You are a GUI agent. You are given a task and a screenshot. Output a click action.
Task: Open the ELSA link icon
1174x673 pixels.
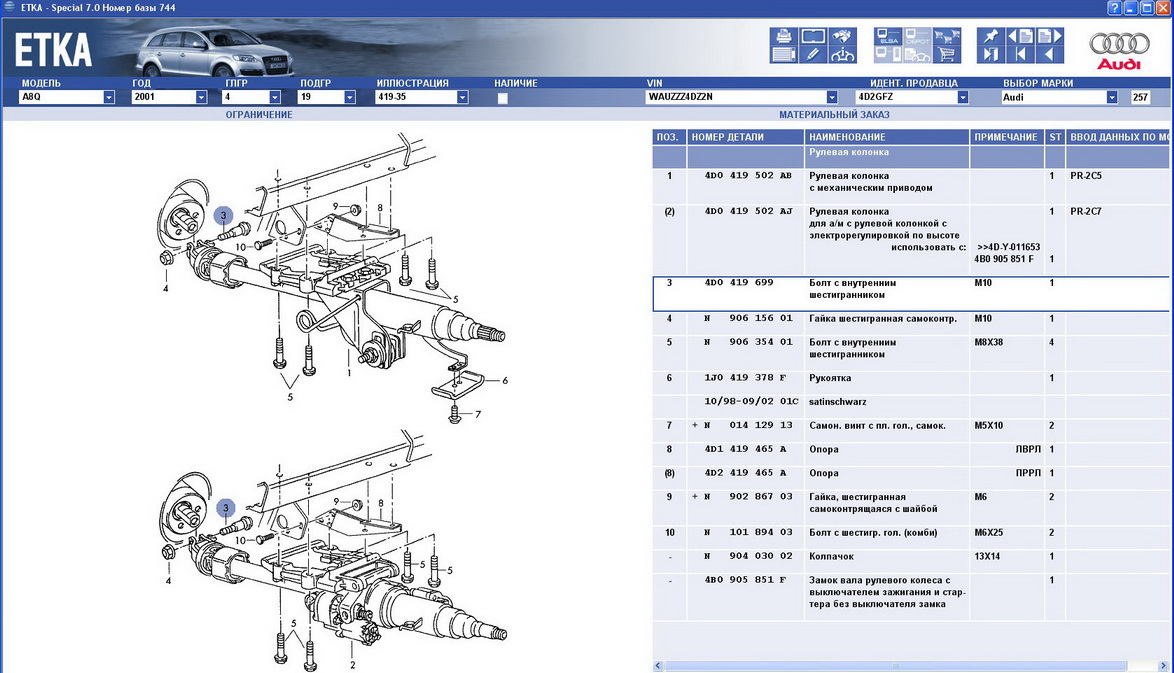[x=888, y=37]
